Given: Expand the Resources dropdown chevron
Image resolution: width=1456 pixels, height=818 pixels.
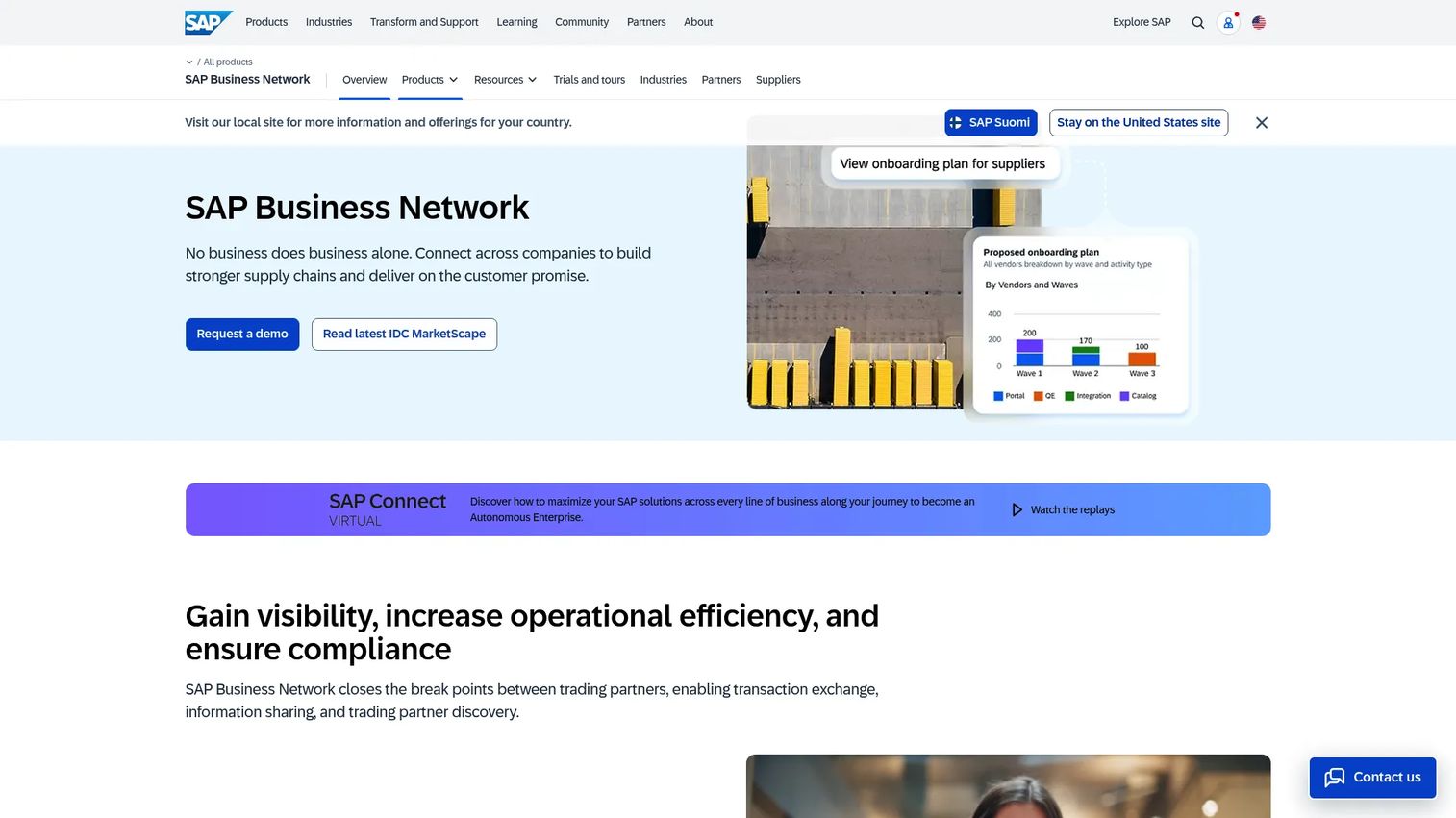Looking at the screenshot, I should pos(532,80).
